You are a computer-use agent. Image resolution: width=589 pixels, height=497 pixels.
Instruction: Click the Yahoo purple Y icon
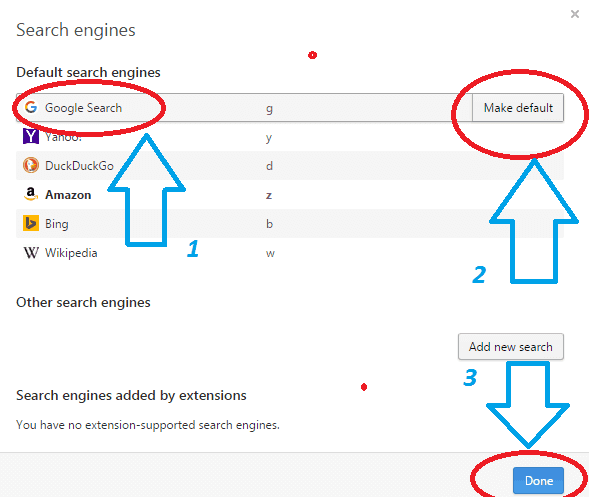click(x=31, y=136)
